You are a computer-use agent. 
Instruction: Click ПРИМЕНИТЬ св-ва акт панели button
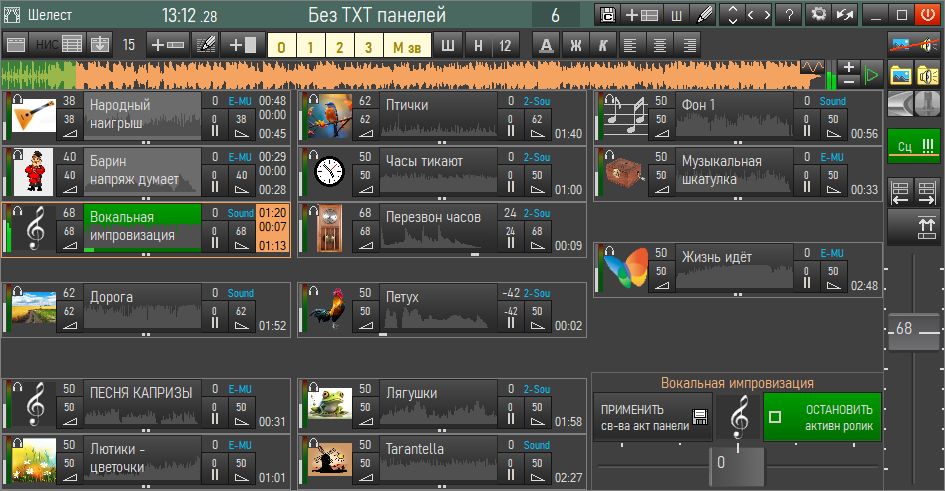(653, 418)
